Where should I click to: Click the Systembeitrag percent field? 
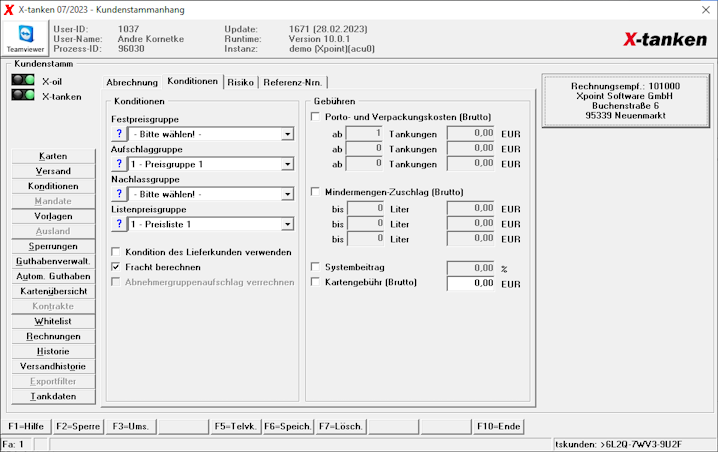tap(471, 268)
